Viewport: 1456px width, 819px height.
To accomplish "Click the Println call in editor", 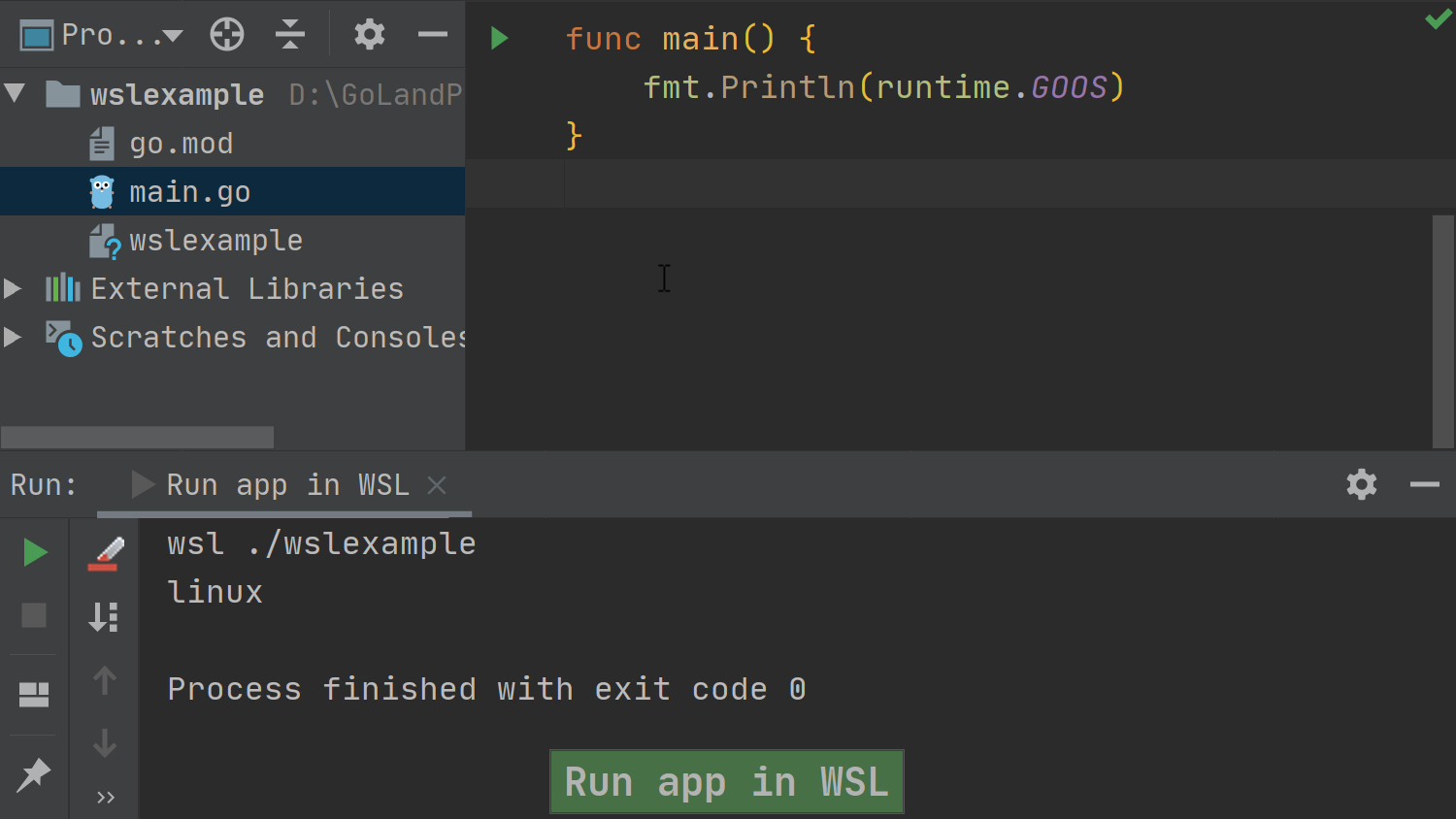I will [x=787, y=87].
